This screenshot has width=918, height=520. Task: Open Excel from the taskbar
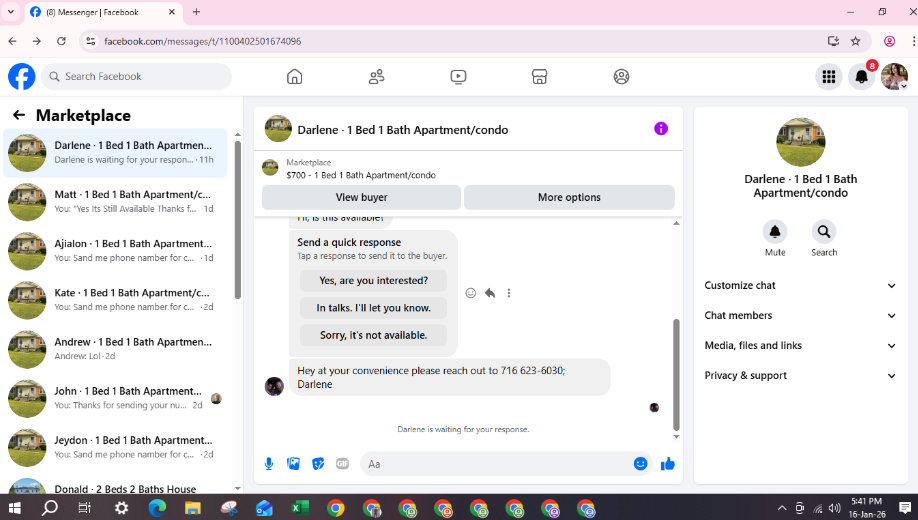click(x=300, y=508)
